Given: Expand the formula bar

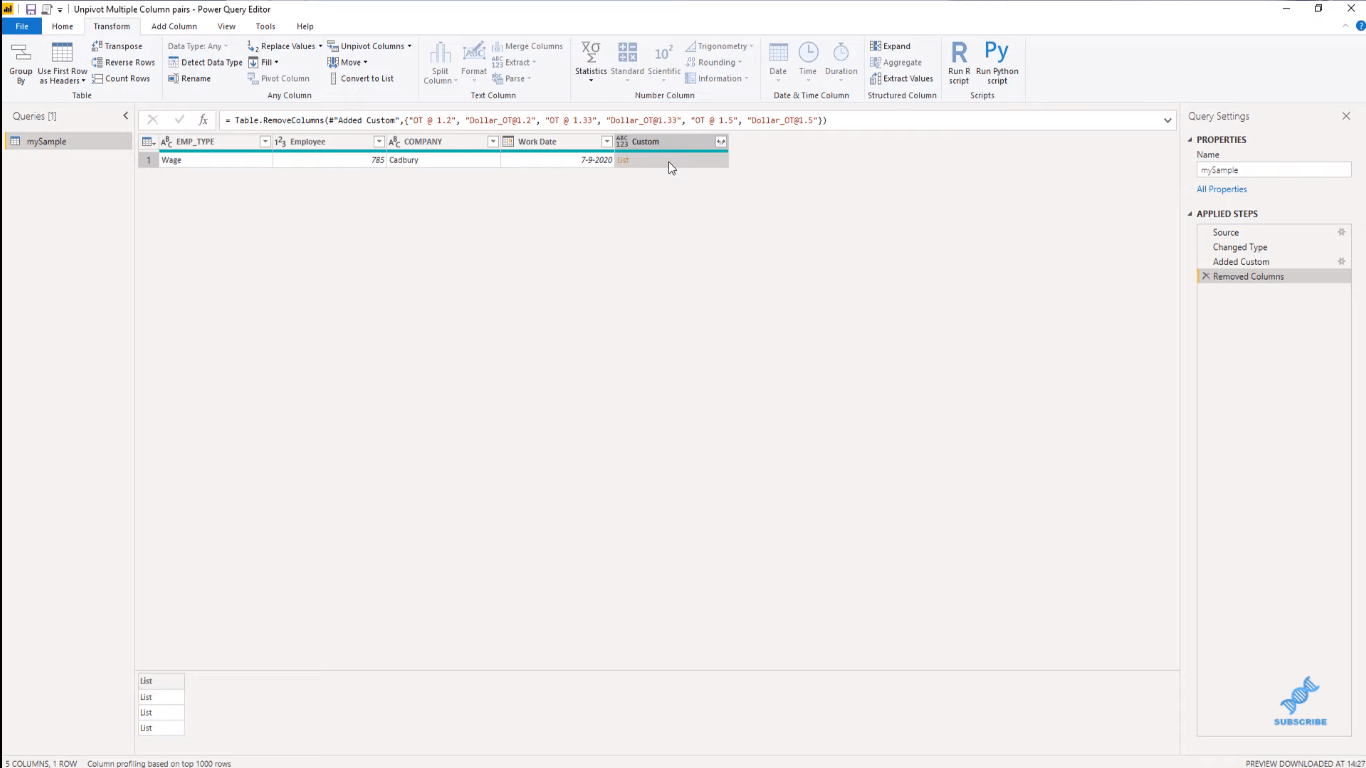Looking at the screenshot, I should 1167,120.
